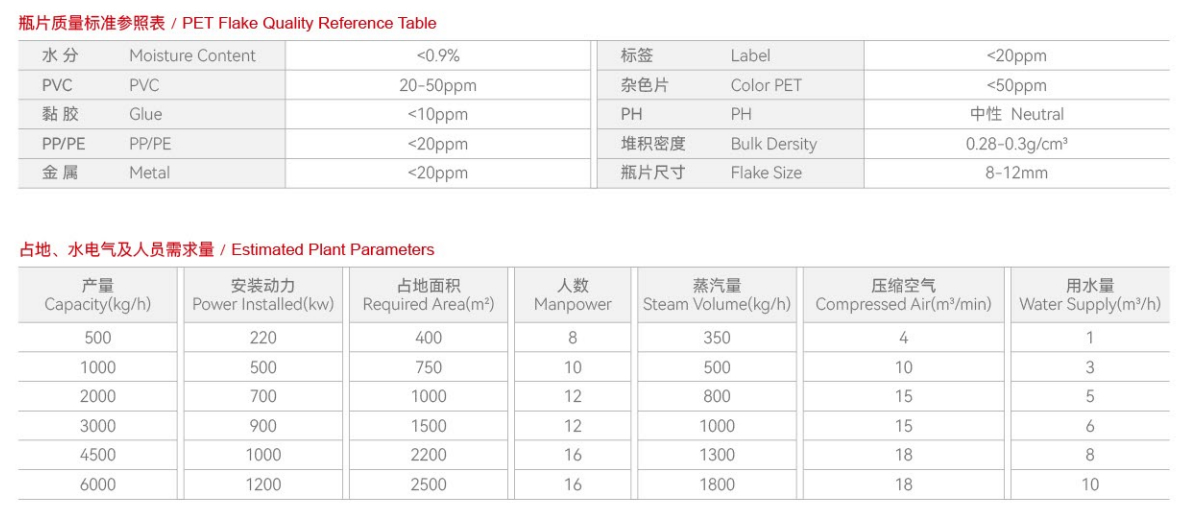Screen dimensions: 1188x515
Task: Select the 20-50ppm PVC value cell
Action: pos(438,85)
